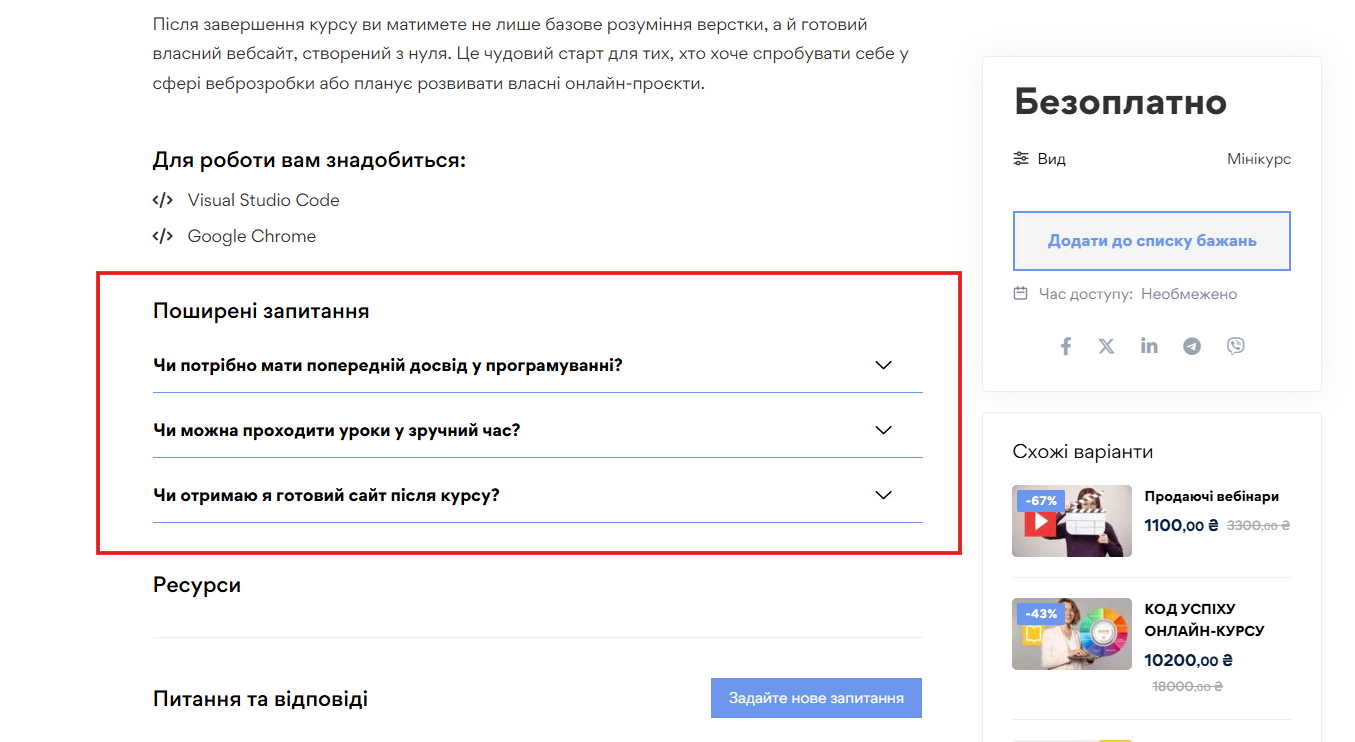Select the КОД УСПІХУ course thumbnail

click(1072, 634)
